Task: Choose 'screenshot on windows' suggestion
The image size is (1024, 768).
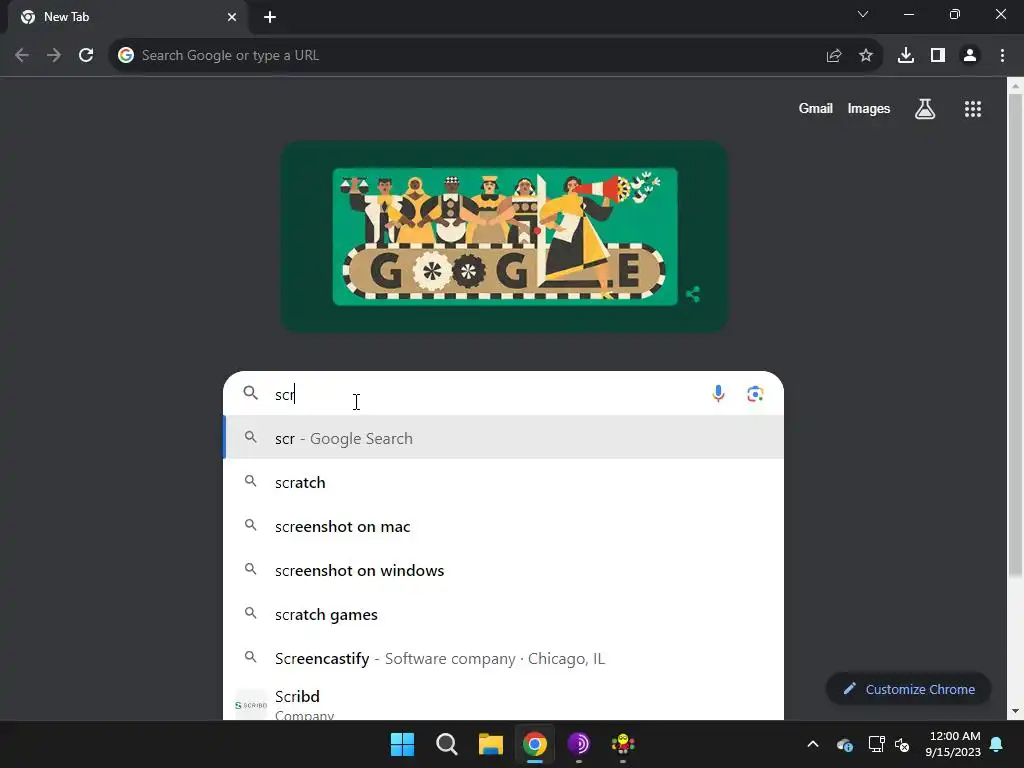Action: pyautogui.click(x=504, y=570)
